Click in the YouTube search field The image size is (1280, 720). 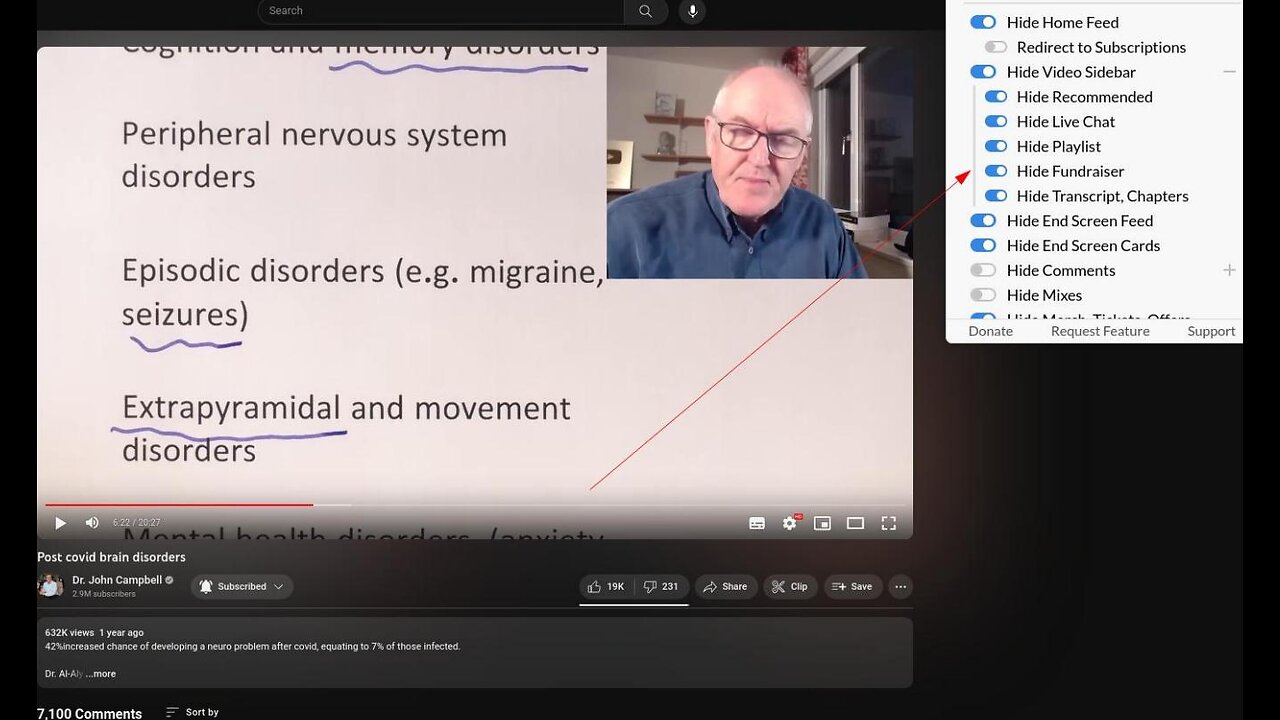click(440, 11)
